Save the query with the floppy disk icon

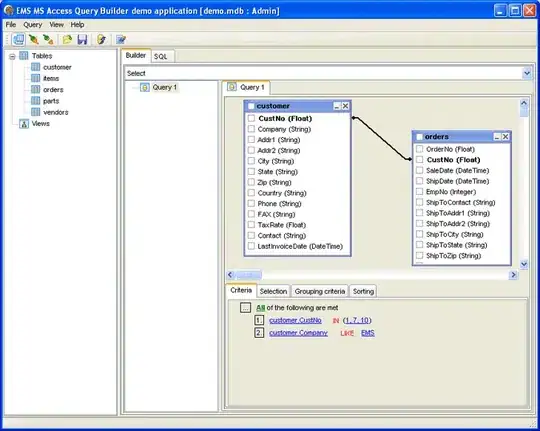pyautogui.click(x=82, y=40)
